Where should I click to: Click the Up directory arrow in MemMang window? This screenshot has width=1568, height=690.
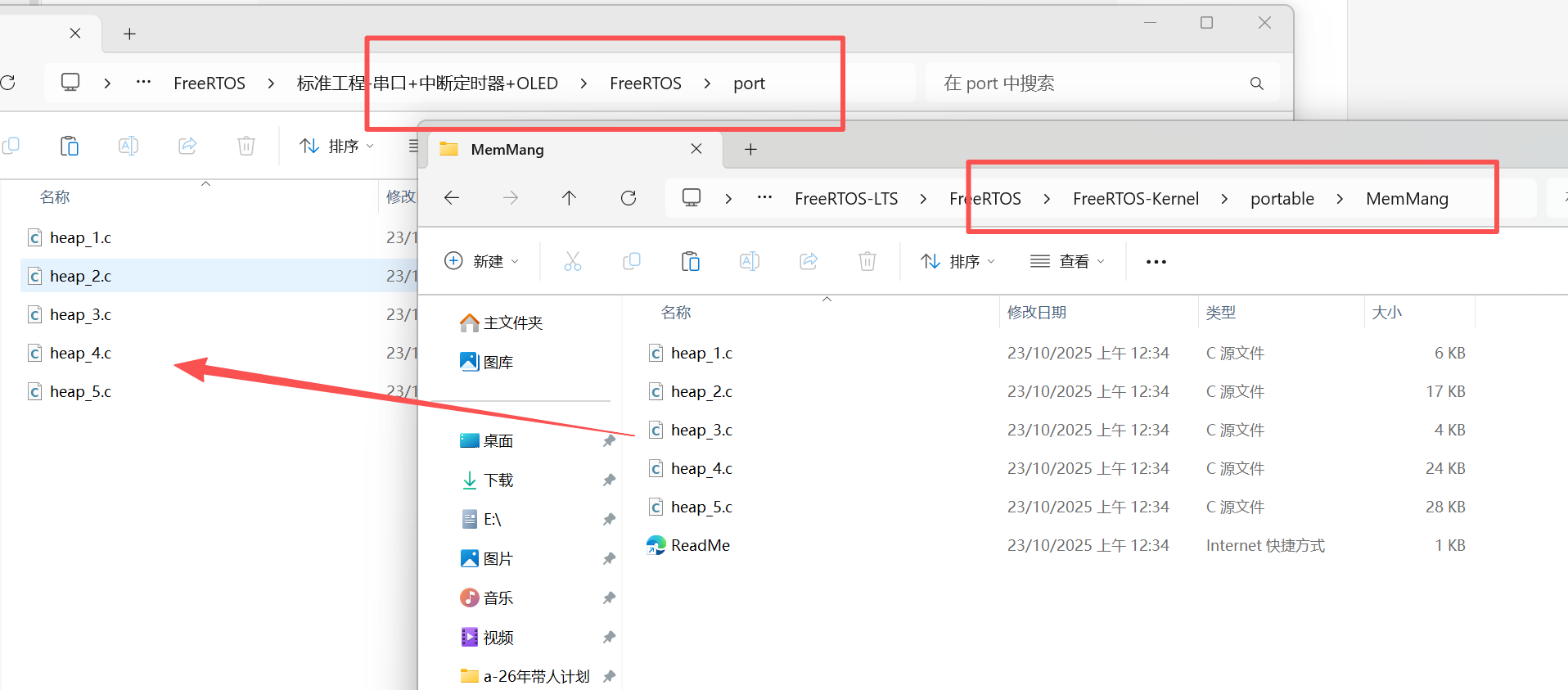tap(569, 198)
